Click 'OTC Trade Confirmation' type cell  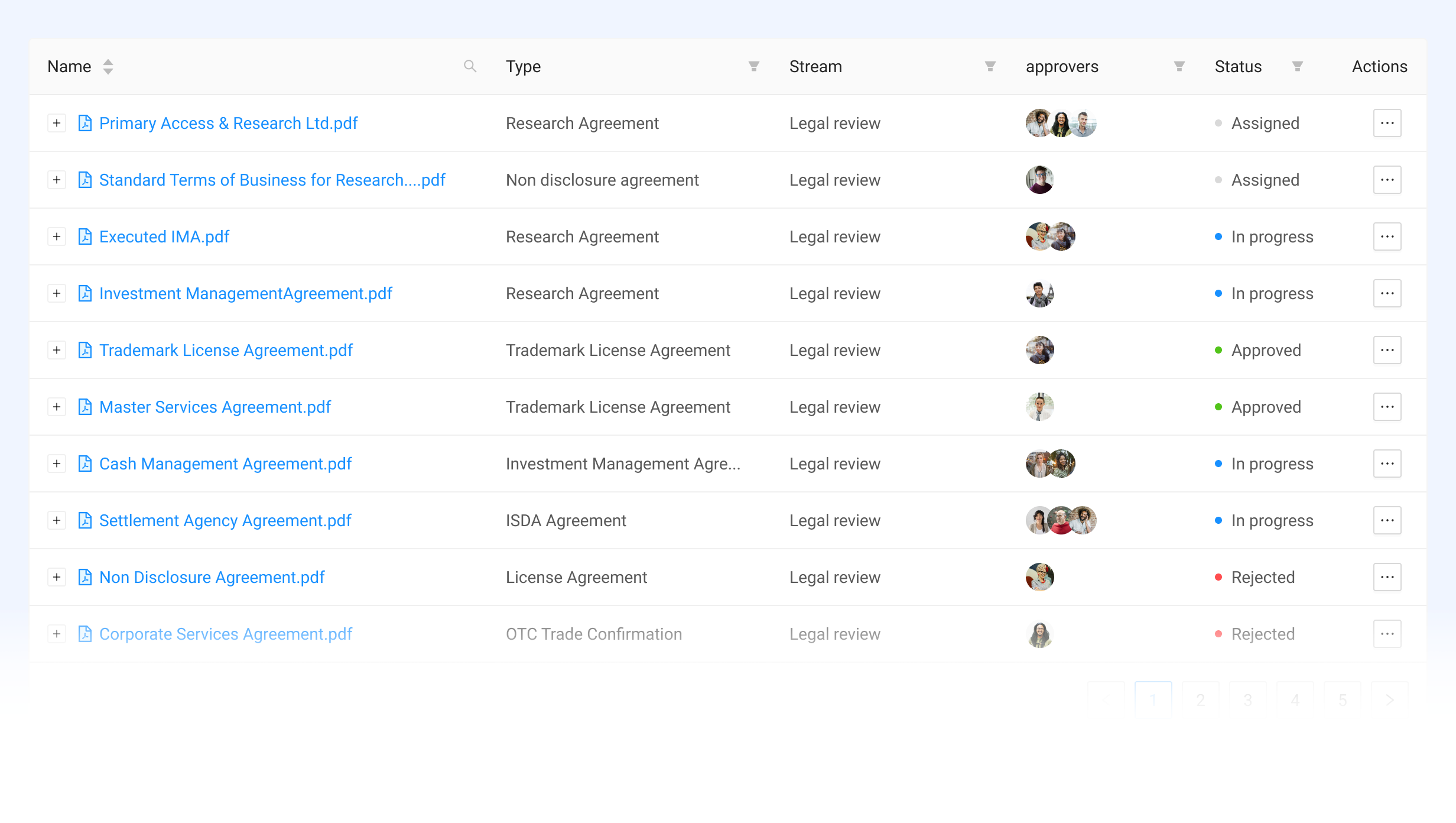594,634
